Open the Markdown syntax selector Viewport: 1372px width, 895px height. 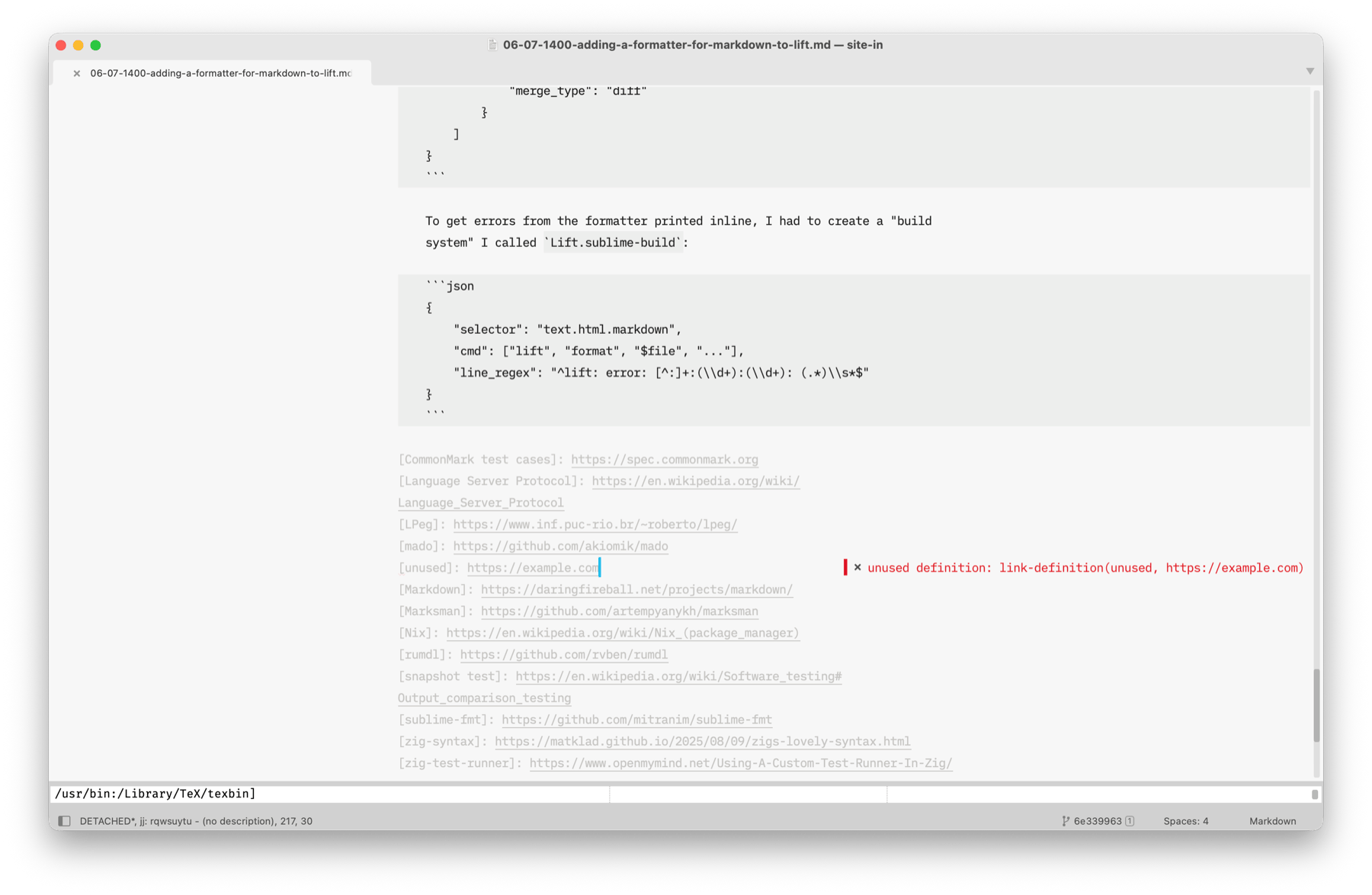[1272, 821]
